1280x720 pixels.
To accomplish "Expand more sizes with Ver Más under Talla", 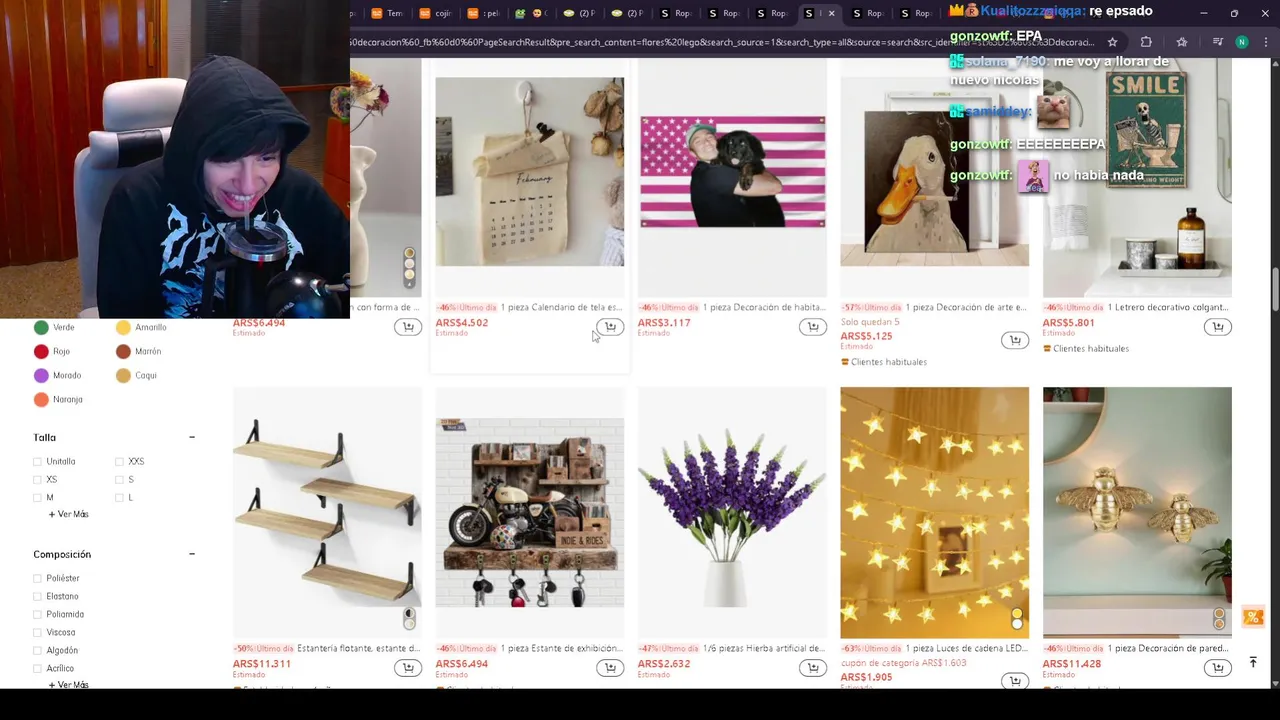I will click(x=69, y=514).
